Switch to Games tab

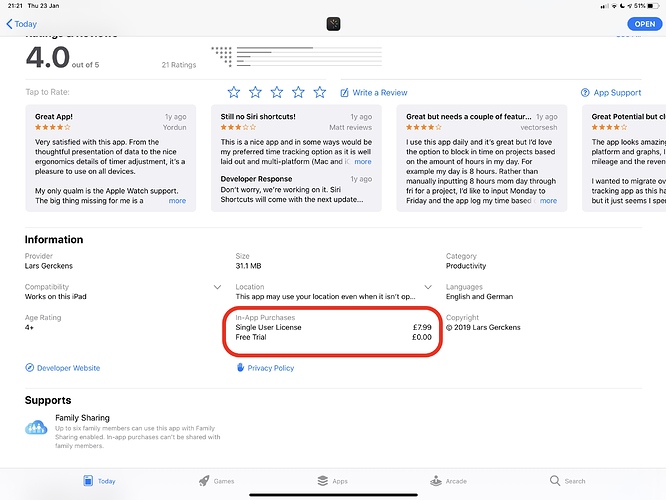point(217,481)
